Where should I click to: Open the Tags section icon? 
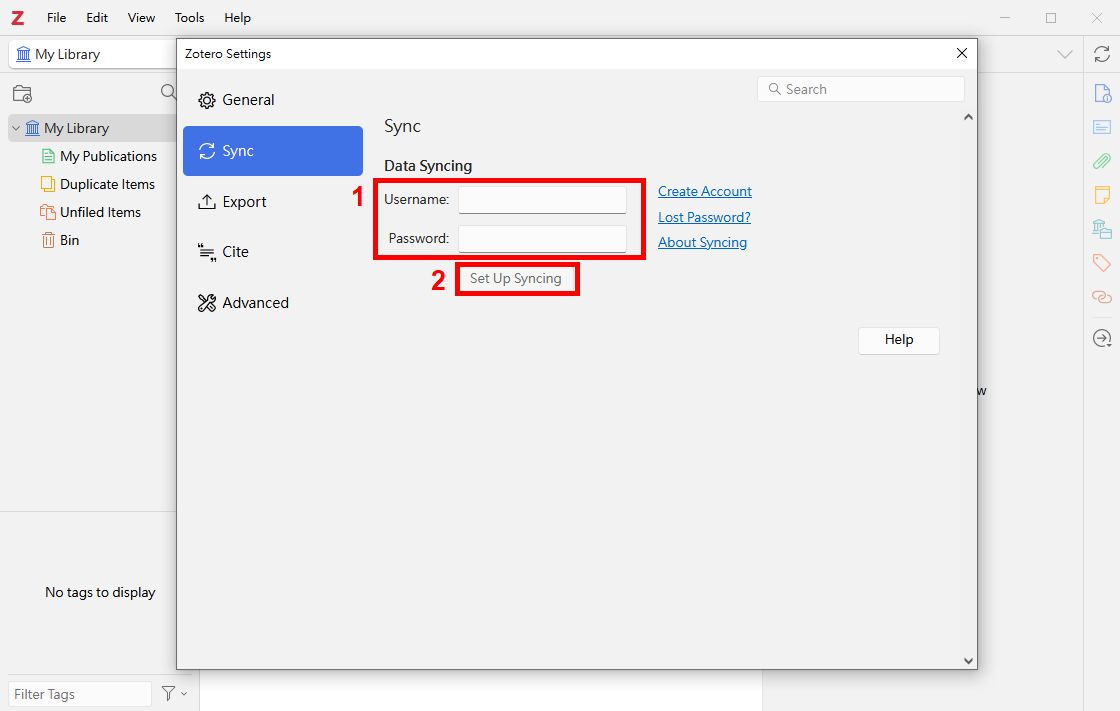(x=1101, y=263)
